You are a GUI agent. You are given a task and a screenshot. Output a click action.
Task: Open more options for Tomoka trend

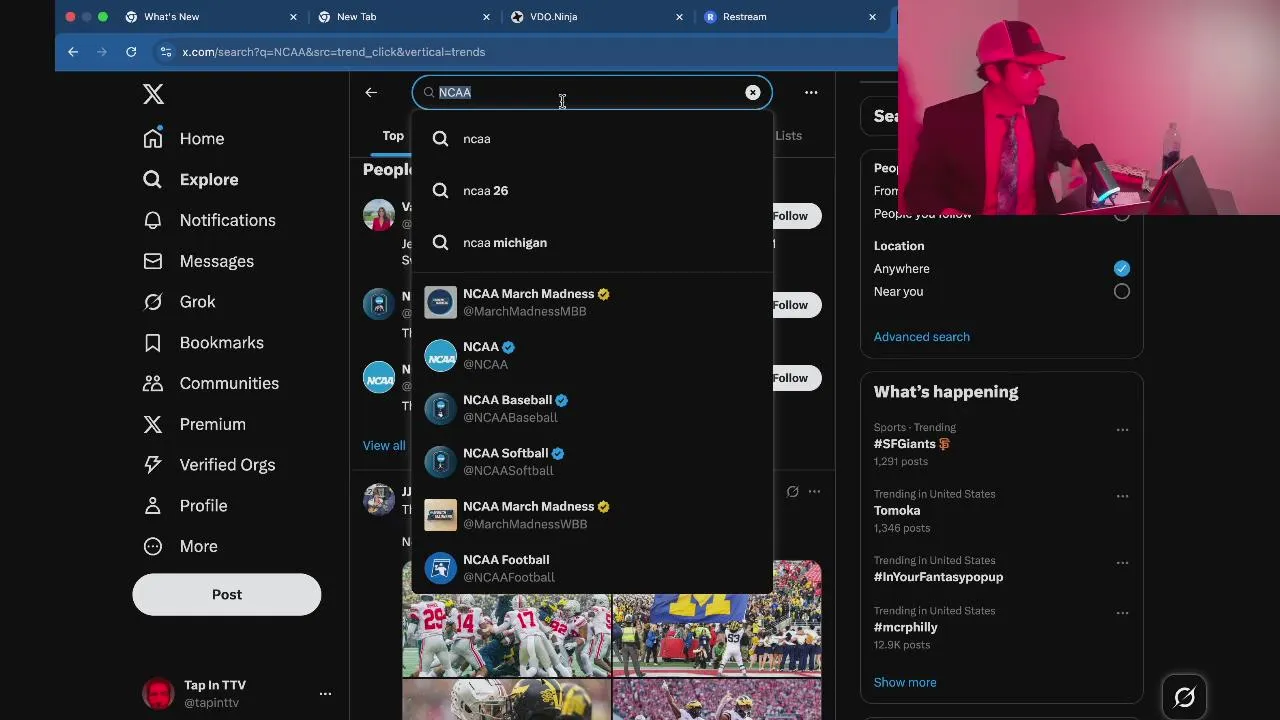coord(1122,496)
